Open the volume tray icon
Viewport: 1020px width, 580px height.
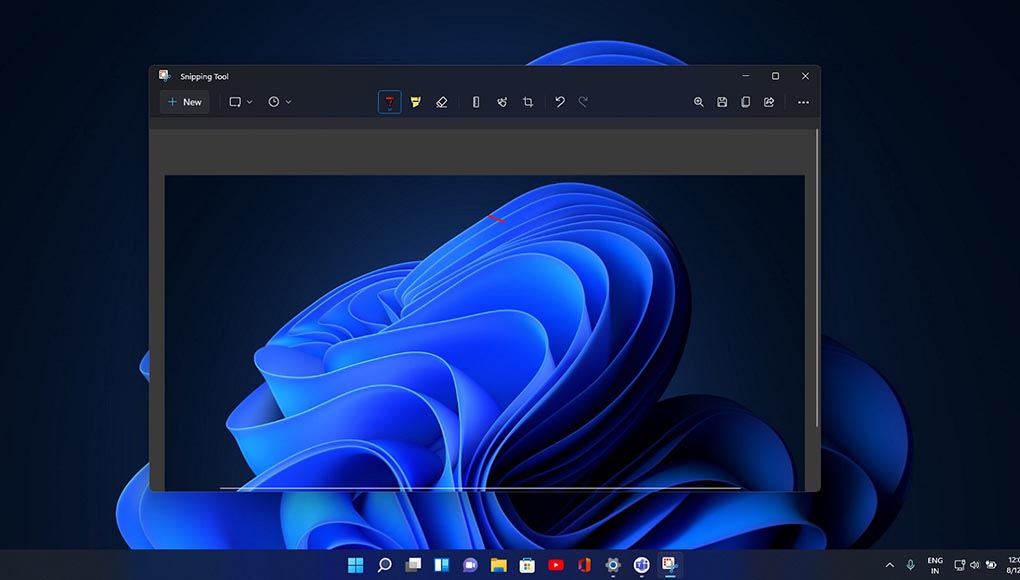point(974,565)
